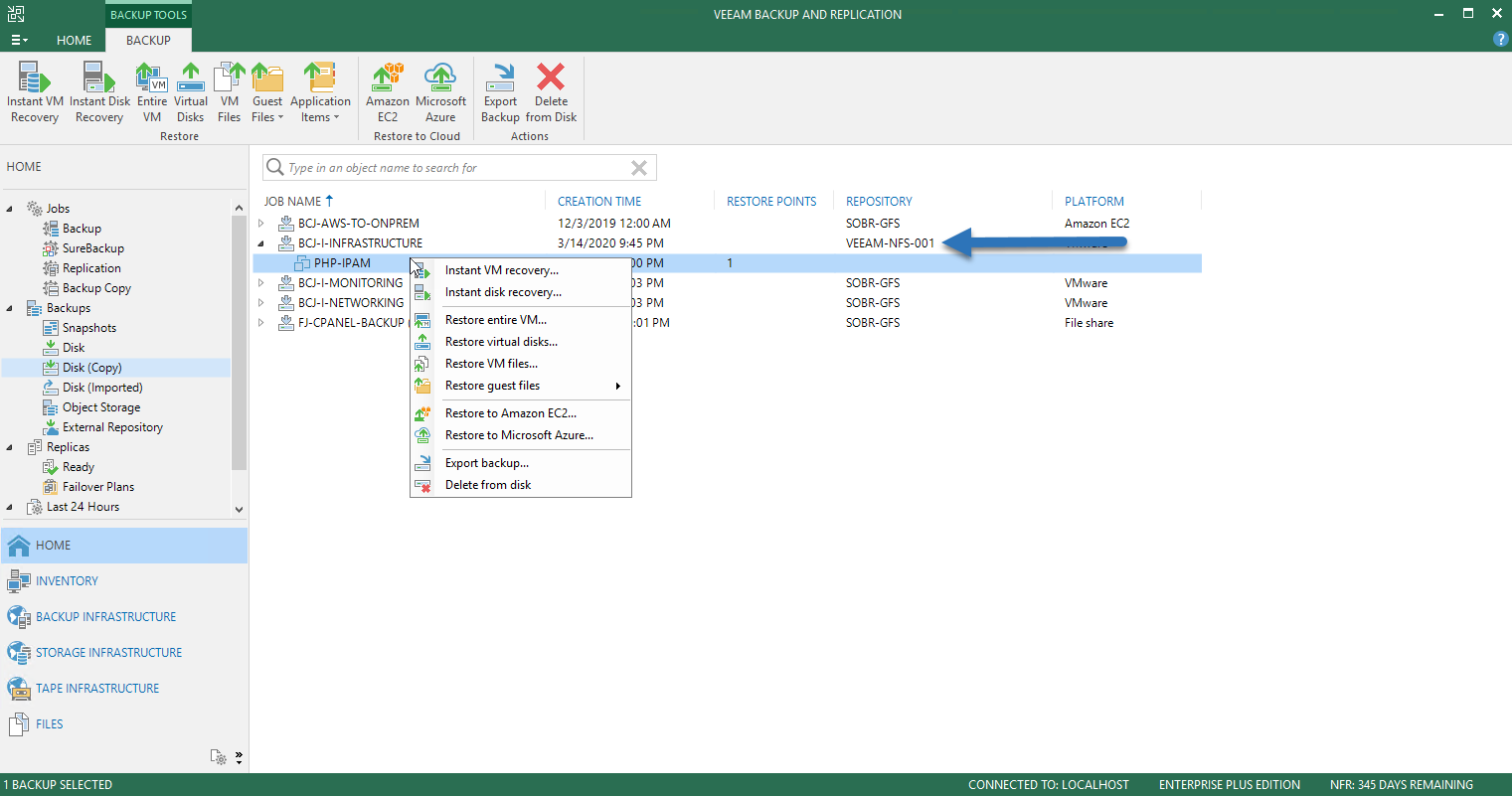This screenshot has height=796, width=1512.
Task: Choose Export backup... in context menu
Action: pos(521,463)
